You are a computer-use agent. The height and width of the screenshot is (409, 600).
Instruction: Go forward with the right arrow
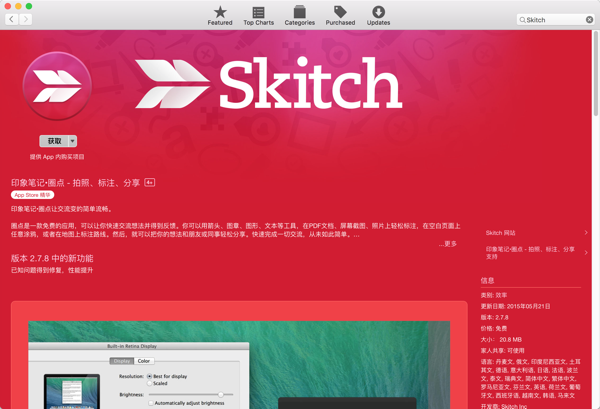click(x=25, y=19)
